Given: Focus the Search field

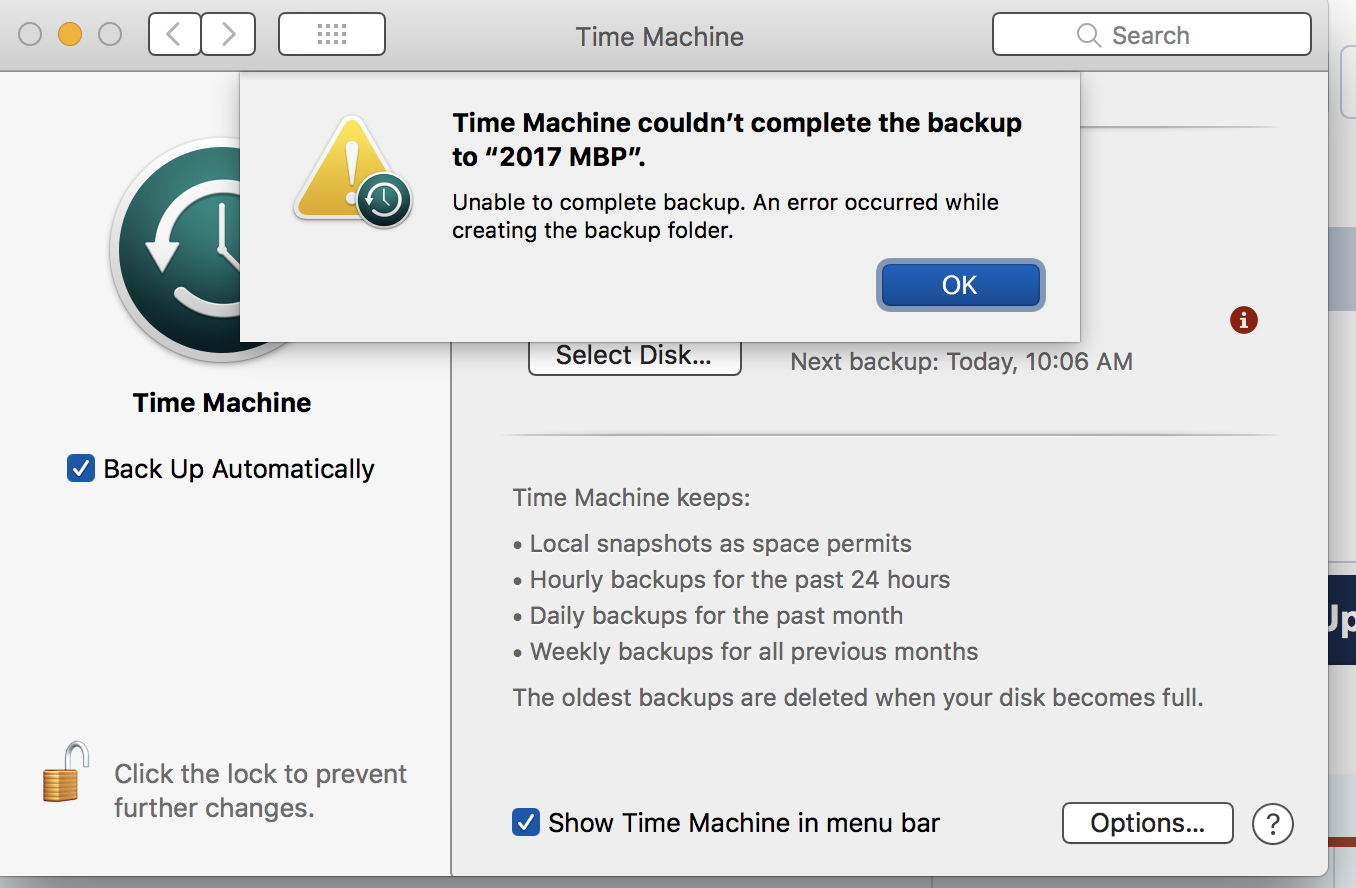Looking at the screenshot, I should 1151,35.
